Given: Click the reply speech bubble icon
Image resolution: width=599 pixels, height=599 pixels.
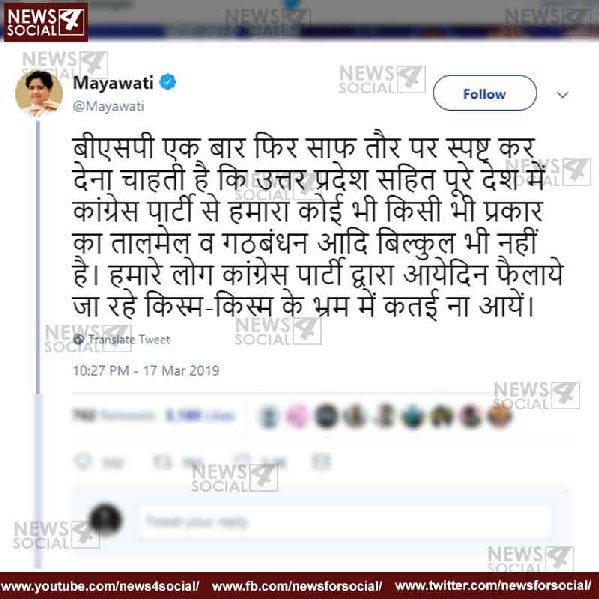Looking at the screenshot, I should point(84,461).
